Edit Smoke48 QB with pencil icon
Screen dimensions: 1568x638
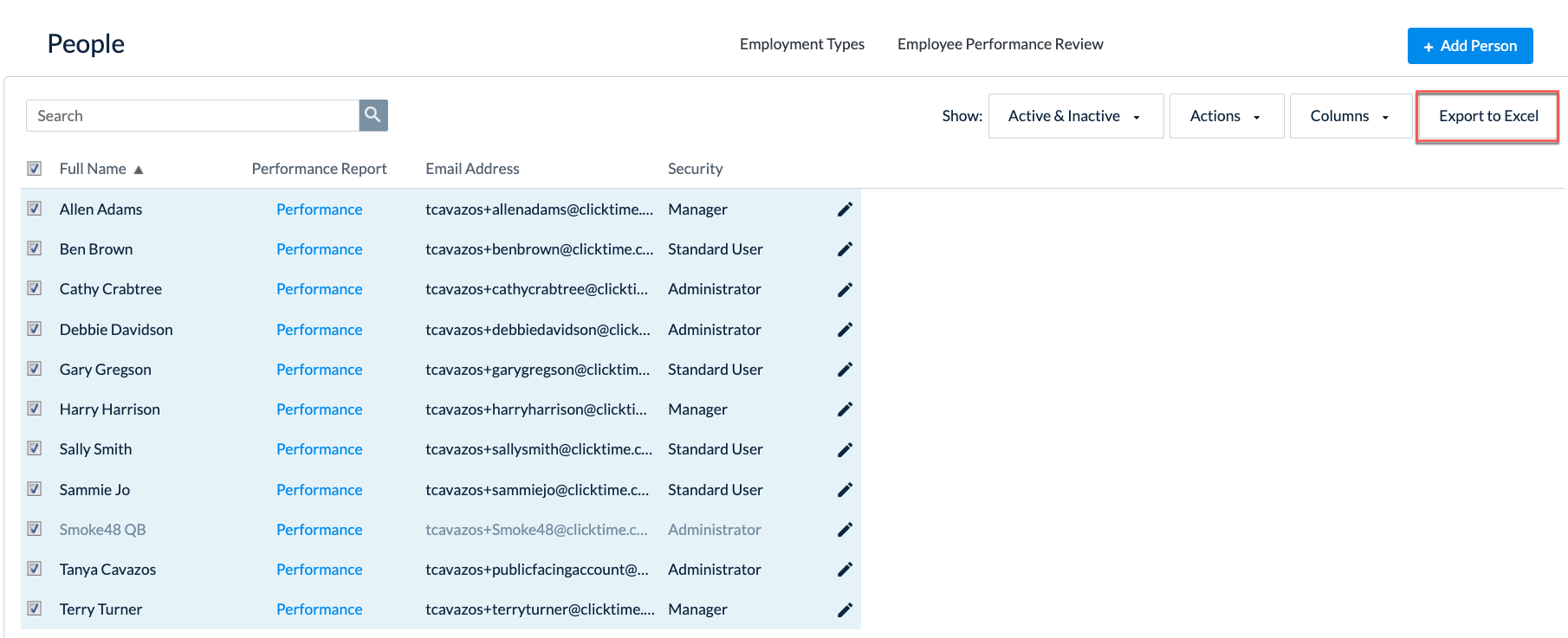(845, 530)
